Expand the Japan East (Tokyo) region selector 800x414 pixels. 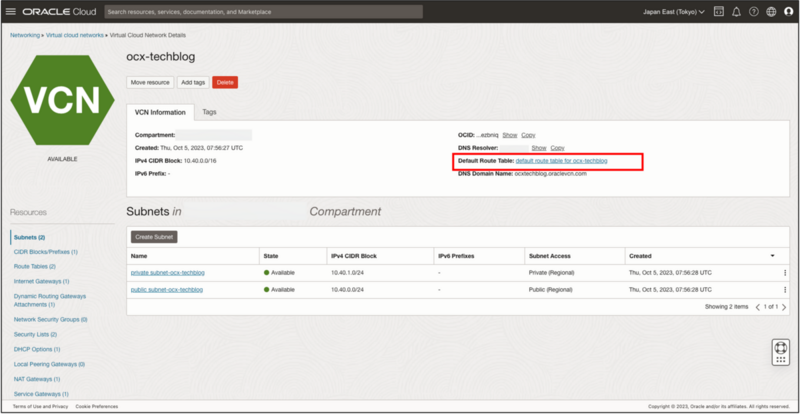pos(673,12)
